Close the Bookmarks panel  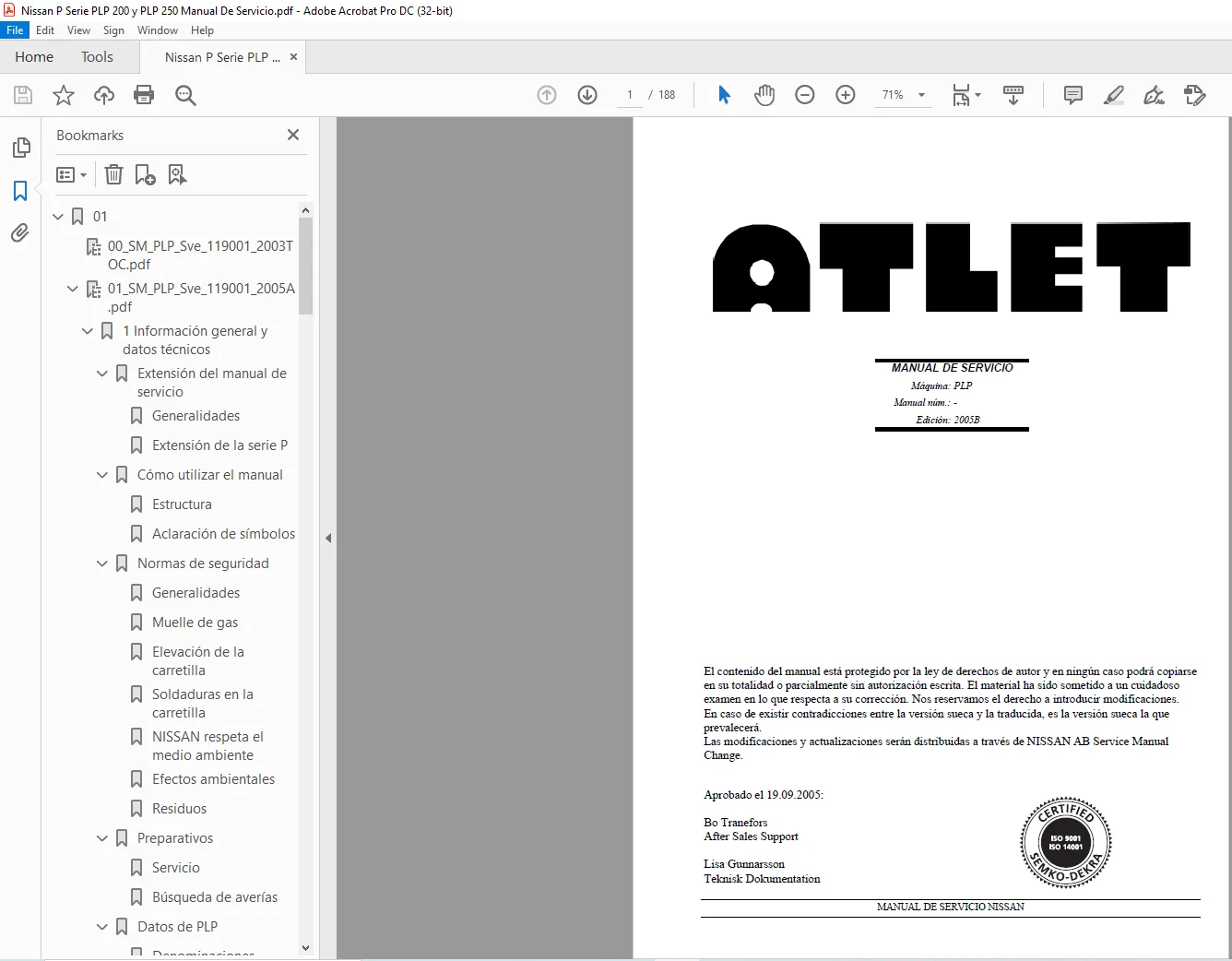pos(293,135)
